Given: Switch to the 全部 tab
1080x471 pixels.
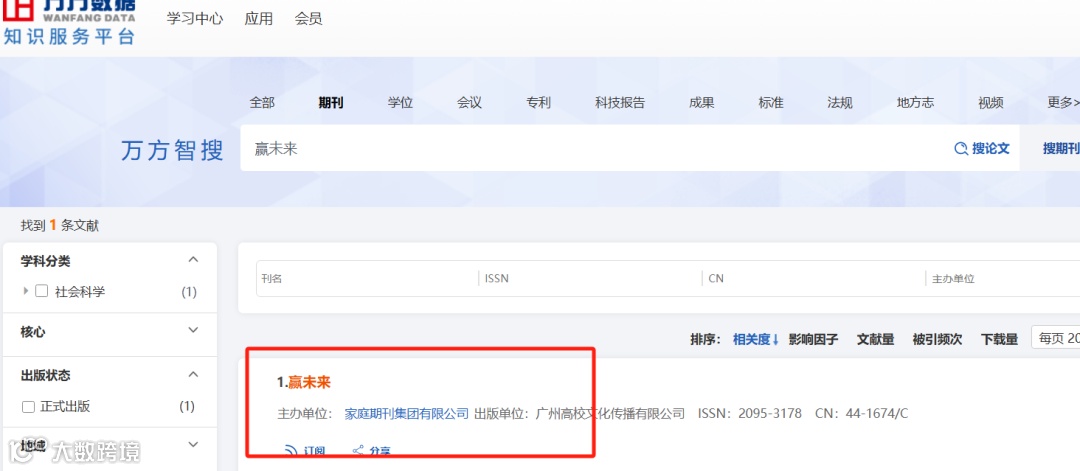Looking at the screenshot, I should point(262,103).
